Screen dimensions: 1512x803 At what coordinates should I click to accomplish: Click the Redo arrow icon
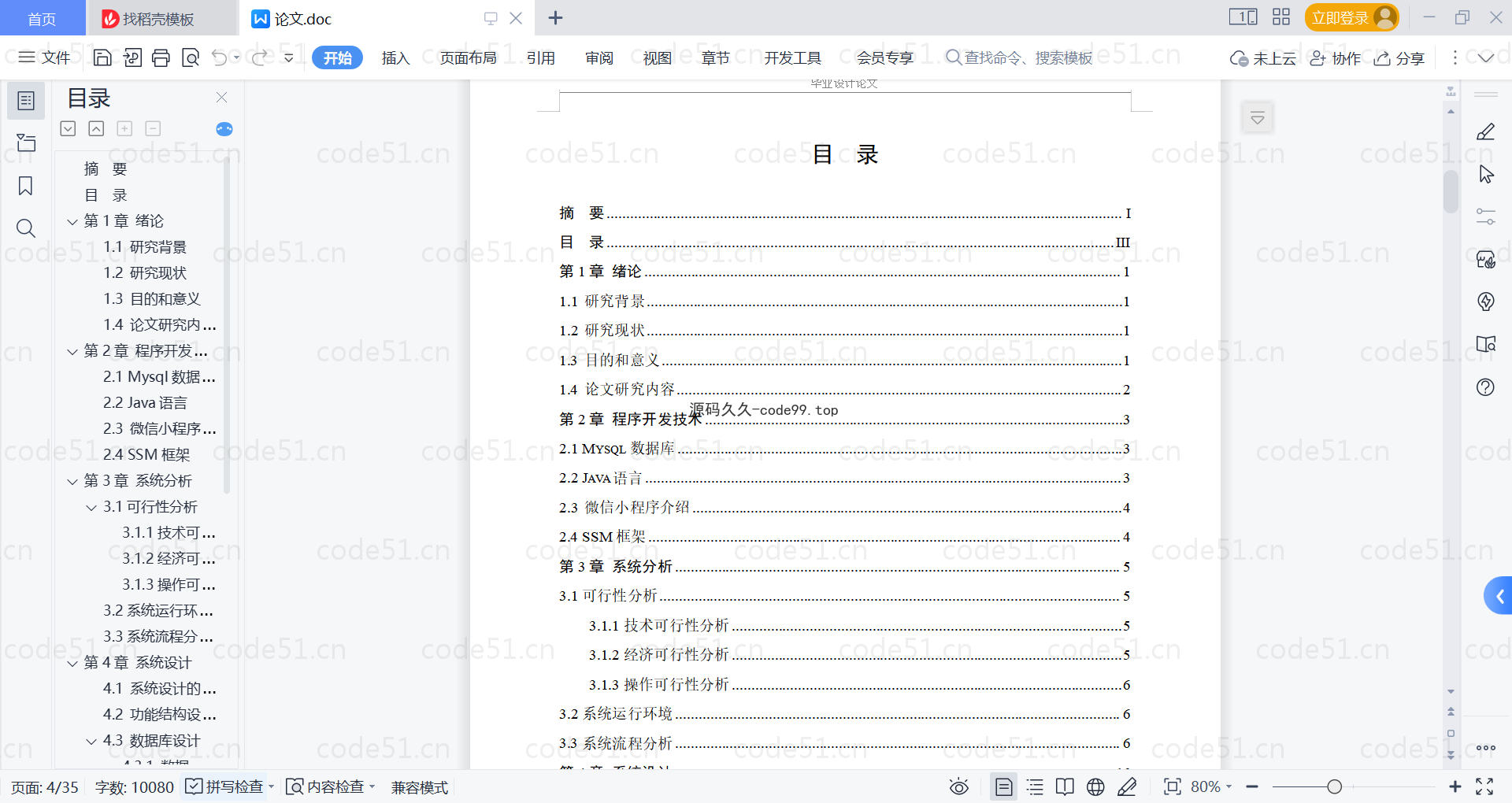click(x=259, y=57)
